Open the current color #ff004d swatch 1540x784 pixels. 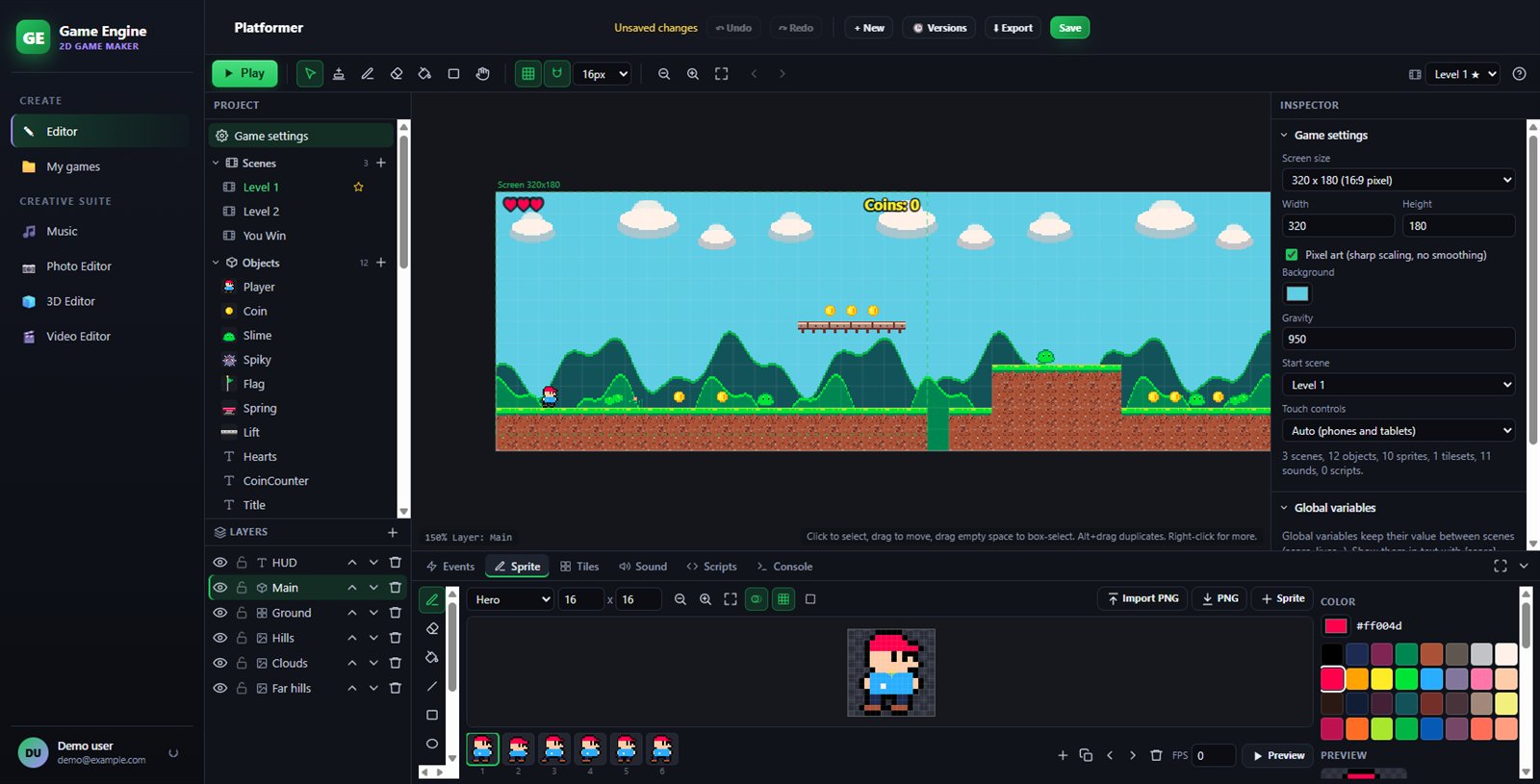click(x=1336, y=626)
